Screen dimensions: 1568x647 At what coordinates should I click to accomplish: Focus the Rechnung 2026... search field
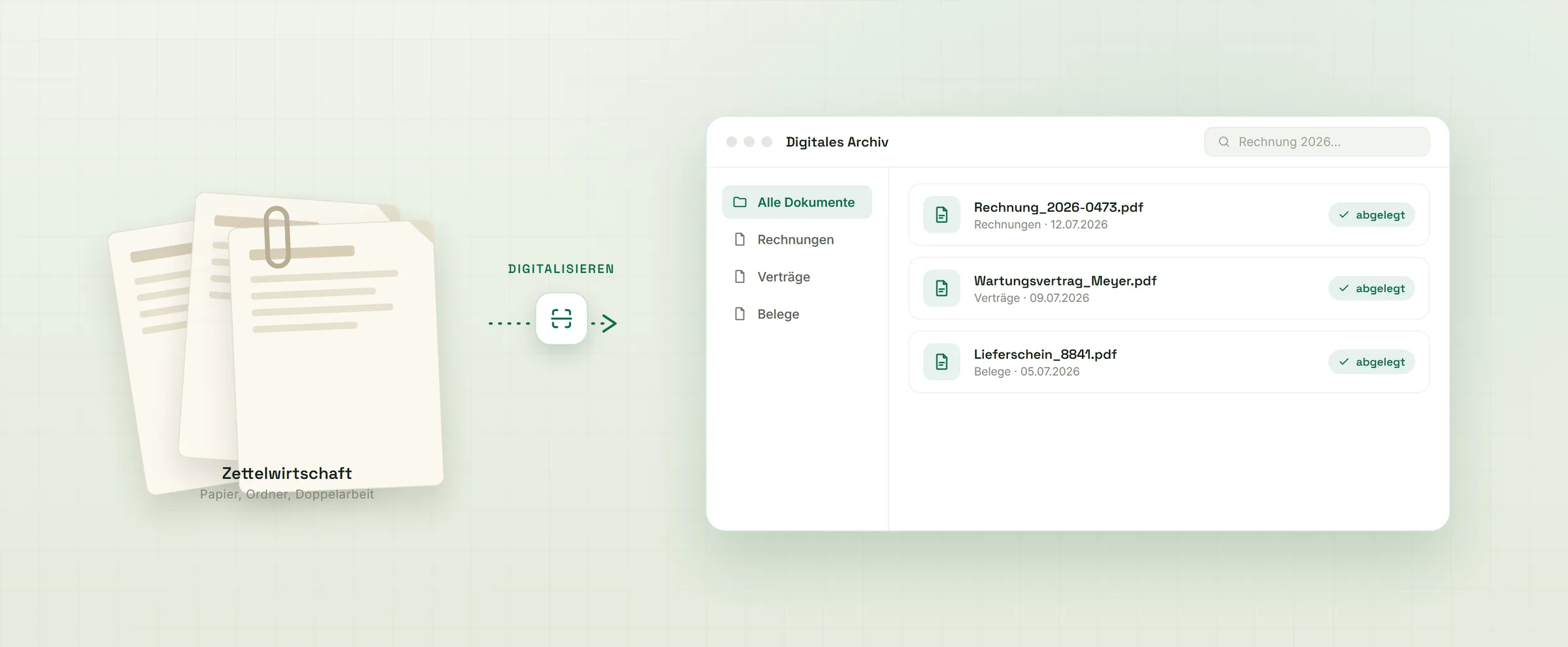click(x=1316, y=142)
